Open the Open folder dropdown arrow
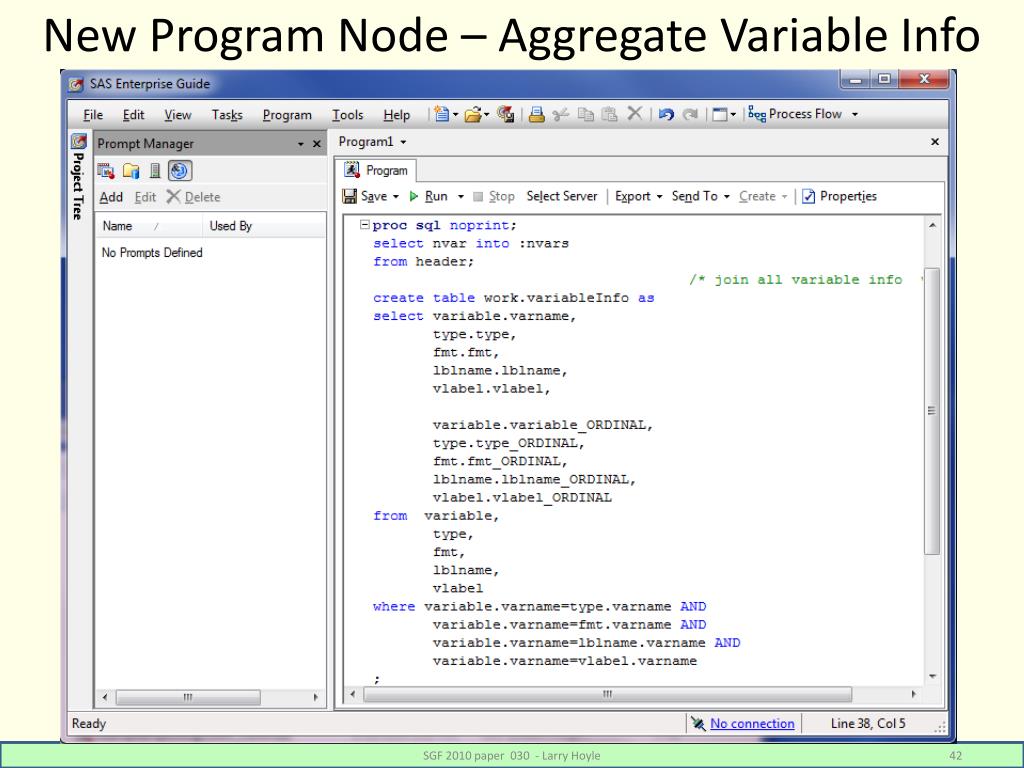 (x=487, y=115)
